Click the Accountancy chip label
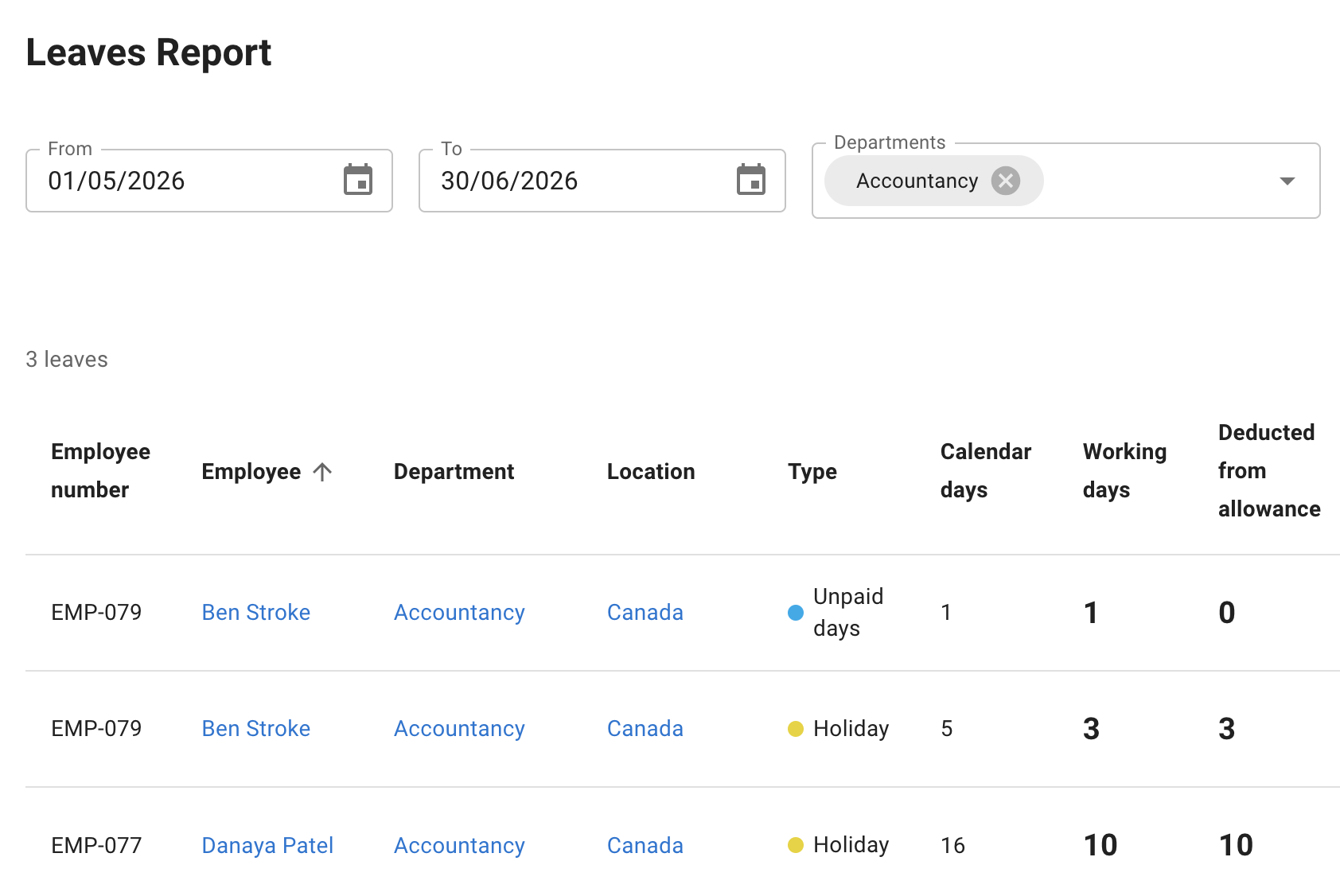Image resolution: width=1340 pixels, height=896 pixels. tap(917, 181)
